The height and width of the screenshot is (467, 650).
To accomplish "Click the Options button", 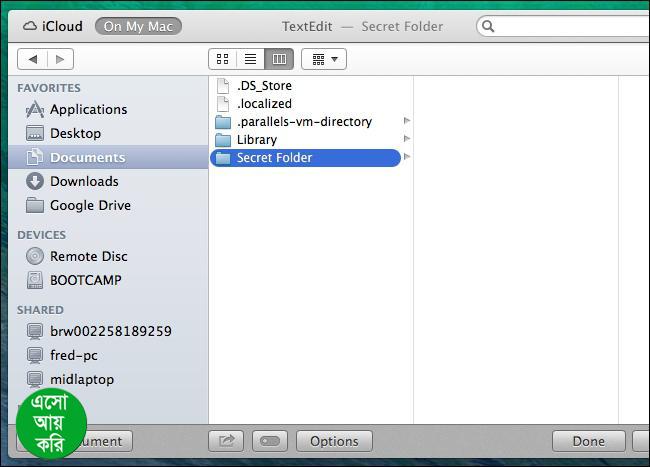I will (x=334, y=441).
